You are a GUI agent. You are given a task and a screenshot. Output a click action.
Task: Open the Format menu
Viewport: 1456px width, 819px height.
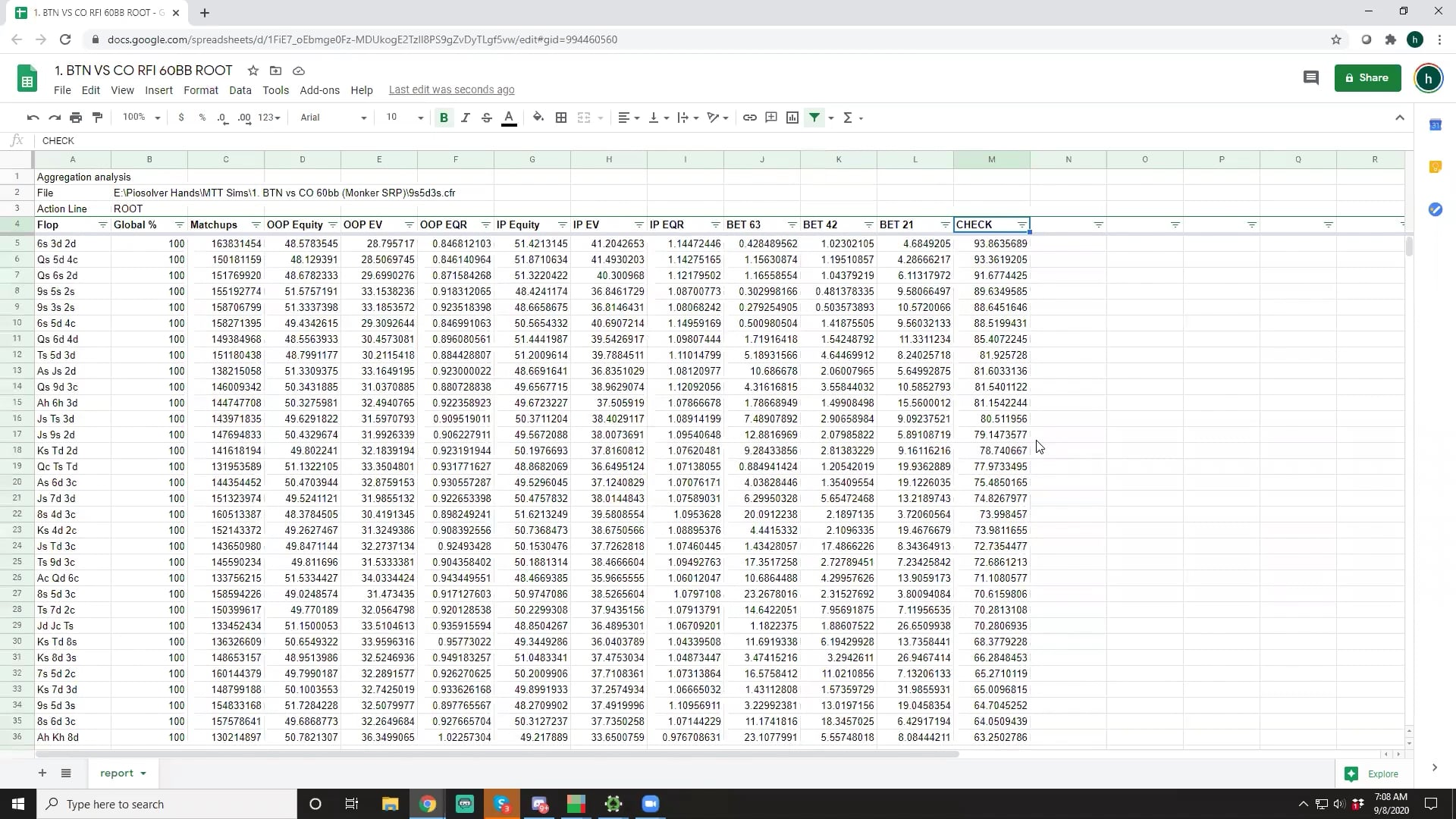pyautogui.click(x=200, y=89)
